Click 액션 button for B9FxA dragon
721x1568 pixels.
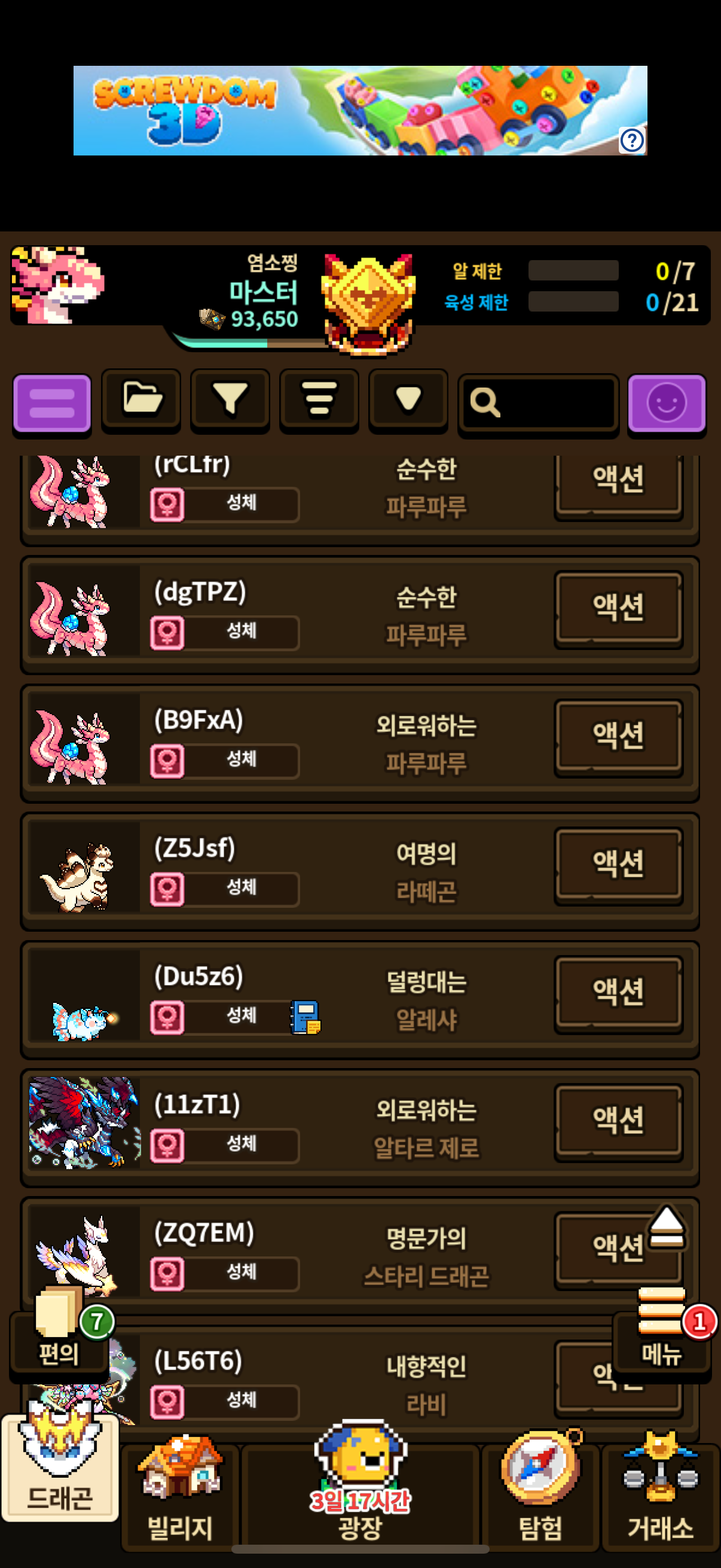[618, 736]
